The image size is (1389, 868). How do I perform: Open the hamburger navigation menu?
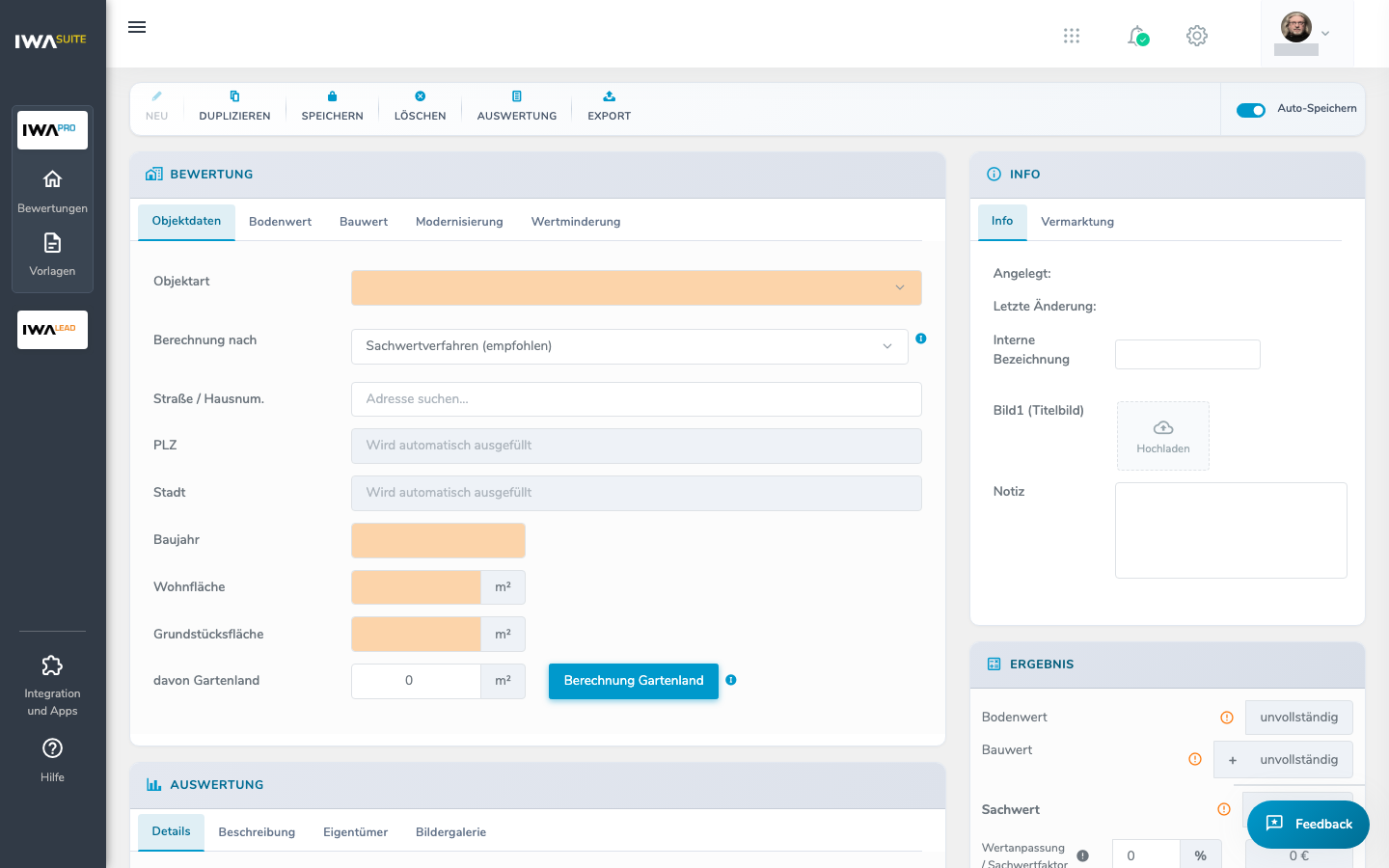click(x=137, y=27)
